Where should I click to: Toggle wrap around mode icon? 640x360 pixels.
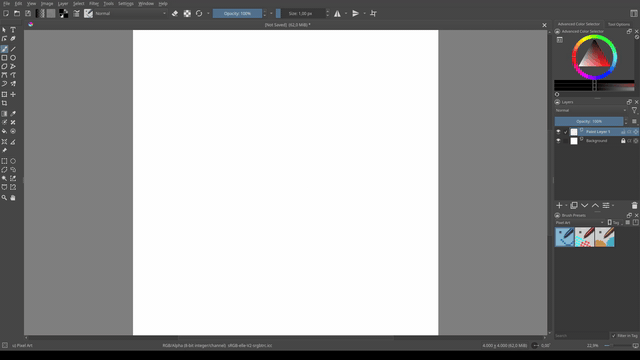click(373, 13)
